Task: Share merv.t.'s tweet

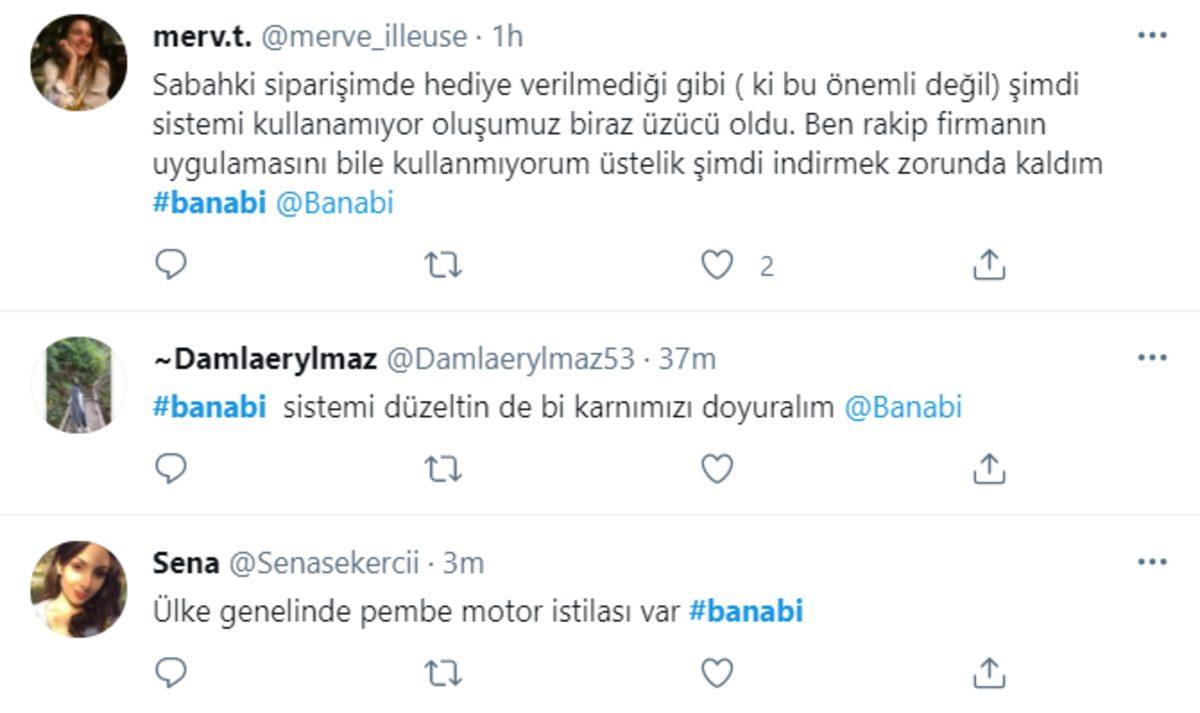Action: tap(991, 263)
